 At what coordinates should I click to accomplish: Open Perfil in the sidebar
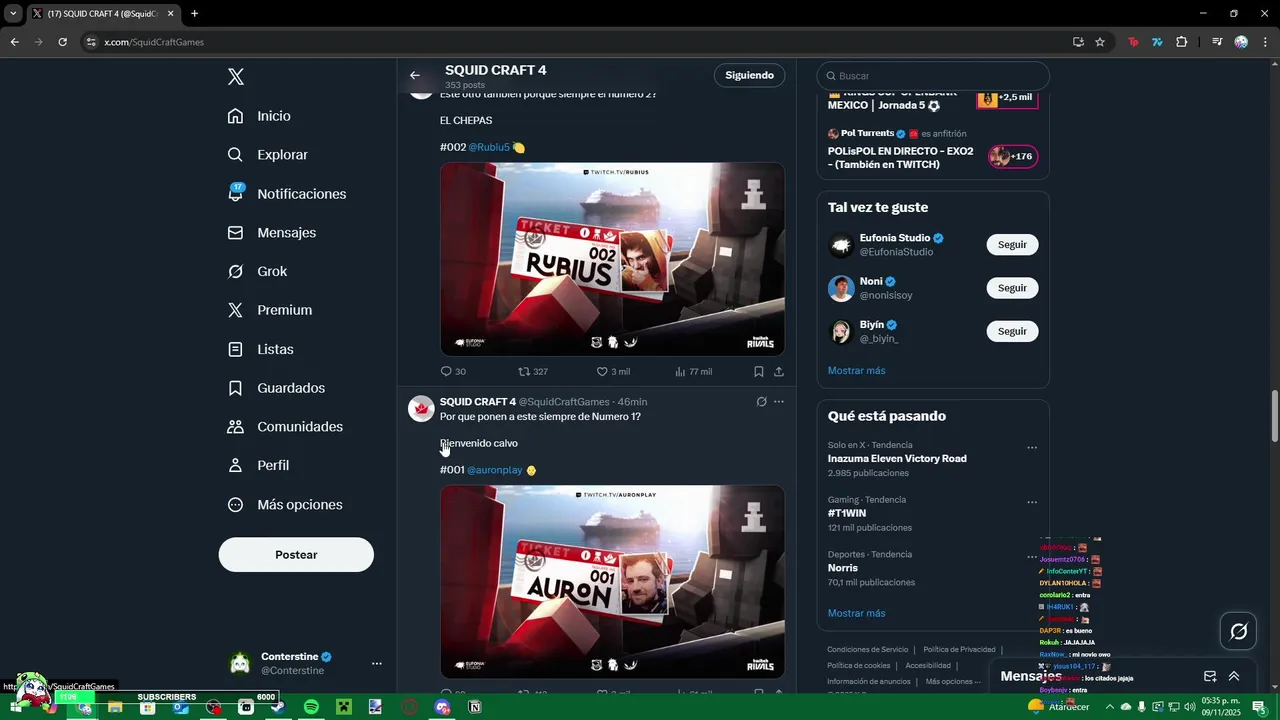point(258,466)
